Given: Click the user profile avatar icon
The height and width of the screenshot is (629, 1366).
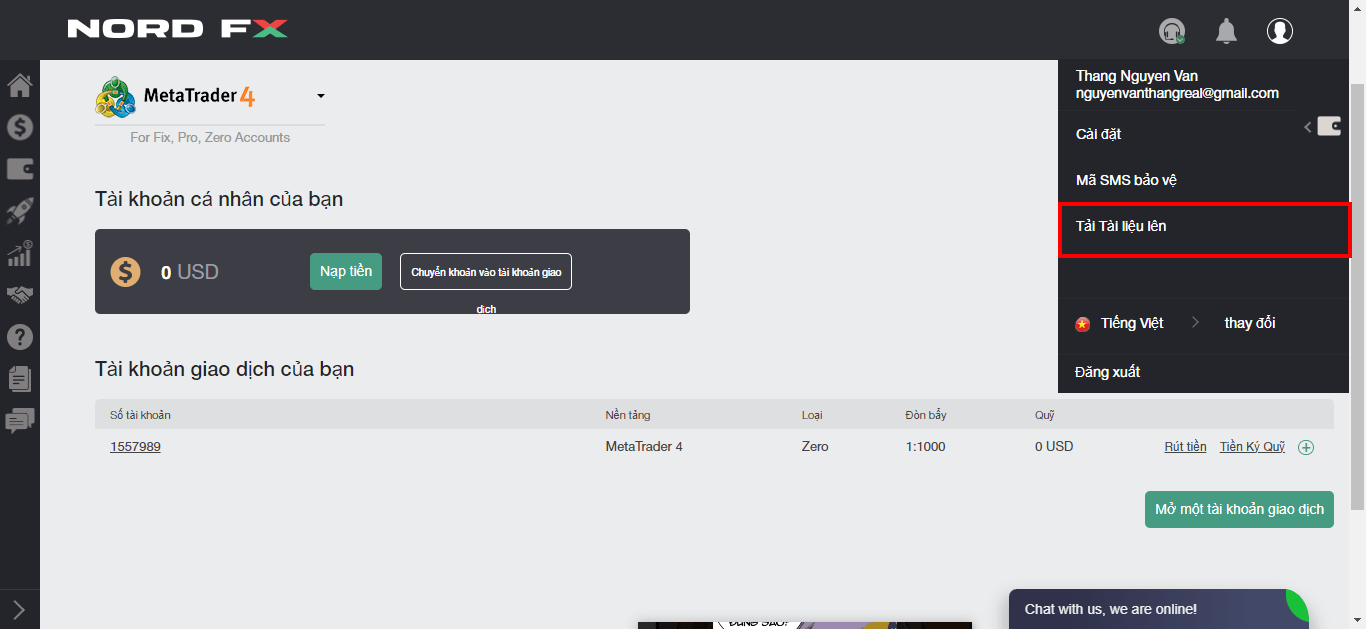Looking at the screenshot, I should pyautogui.click(x=1280, y=31).
